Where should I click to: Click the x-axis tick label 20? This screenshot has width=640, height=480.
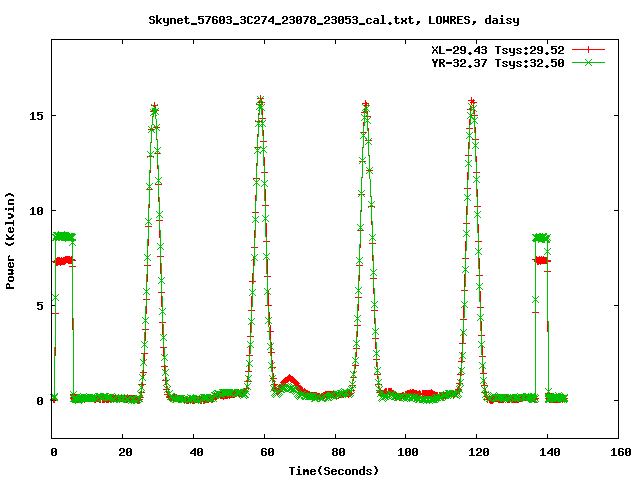tap(125, 452)
